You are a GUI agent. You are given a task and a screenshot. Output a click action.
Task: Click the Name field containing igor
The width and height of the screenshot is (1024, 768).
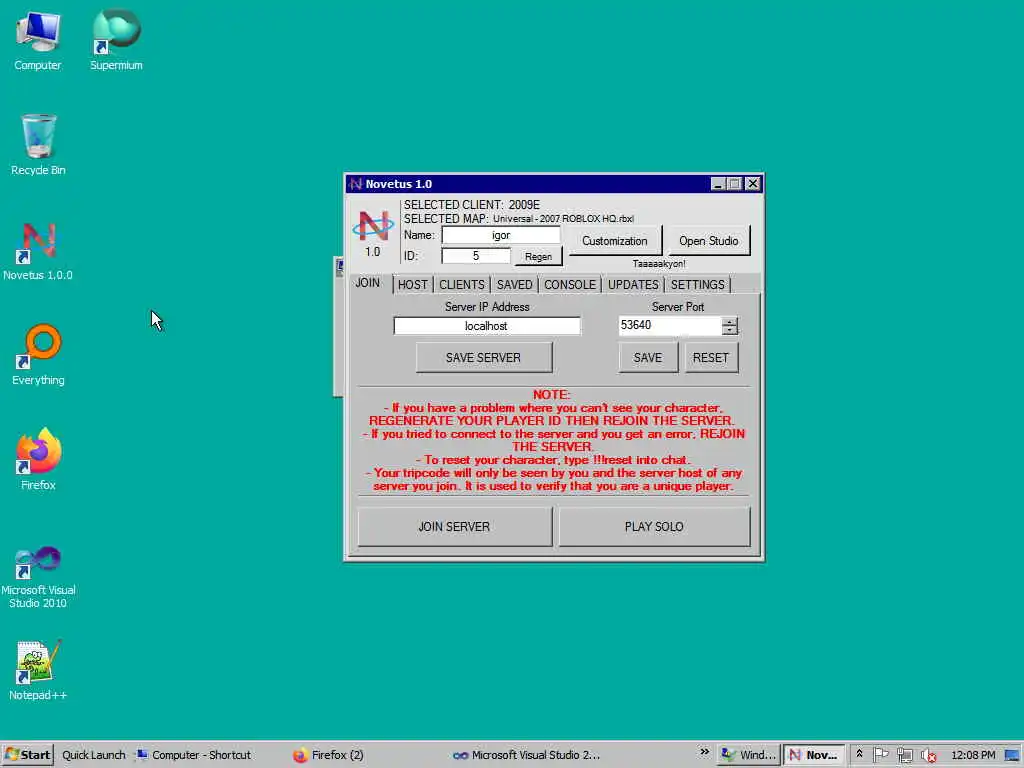500,235
